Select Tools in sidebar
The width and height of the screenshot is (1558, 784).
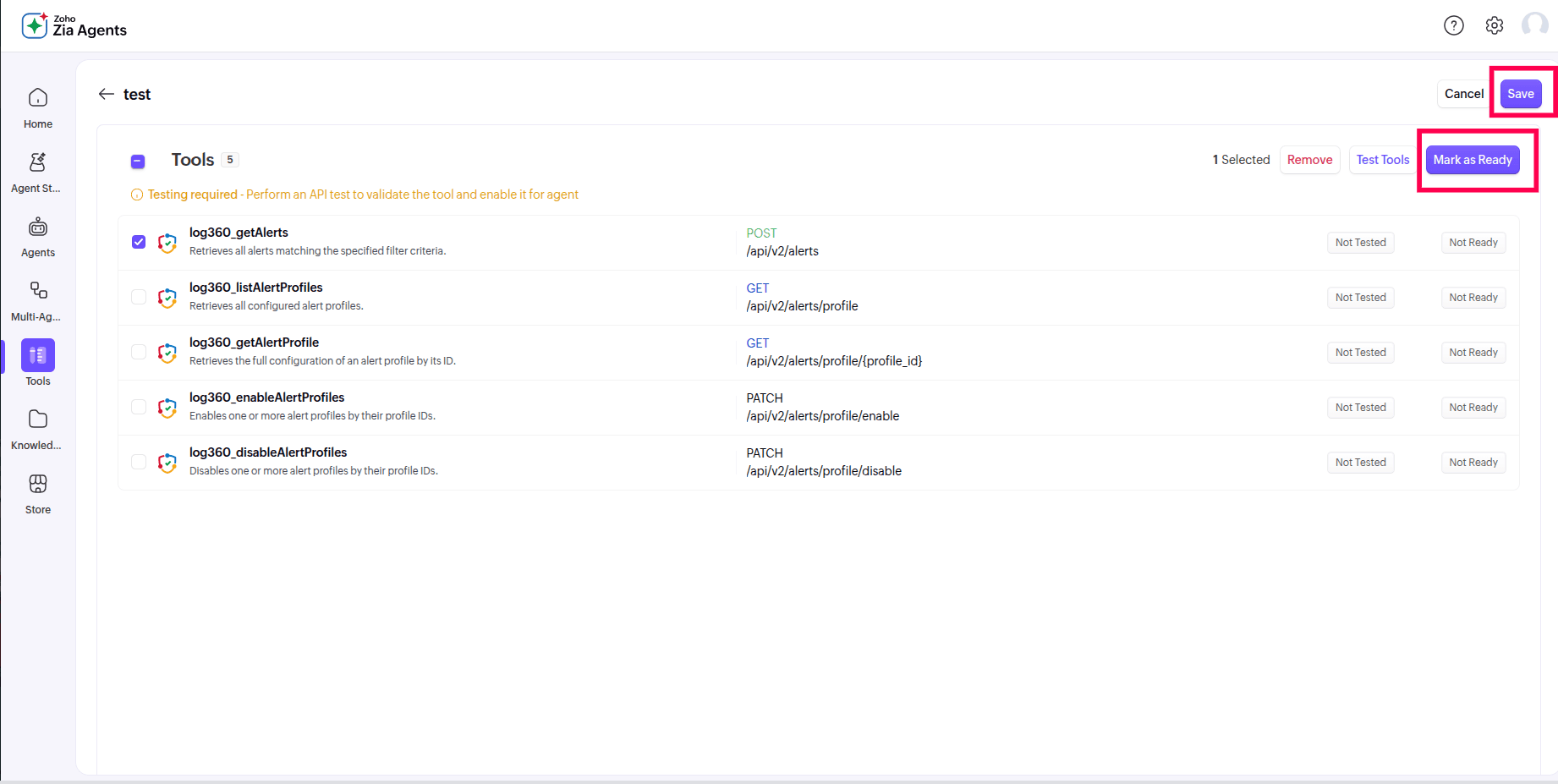(x=38, y=363)
